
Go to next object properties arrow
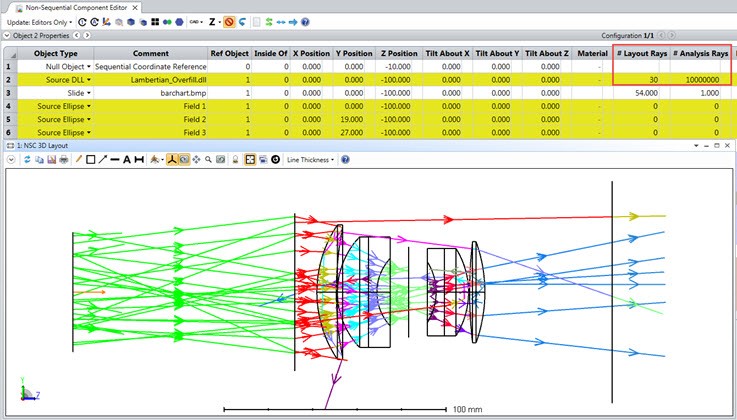pyautogui.click(x=87, y=36)
